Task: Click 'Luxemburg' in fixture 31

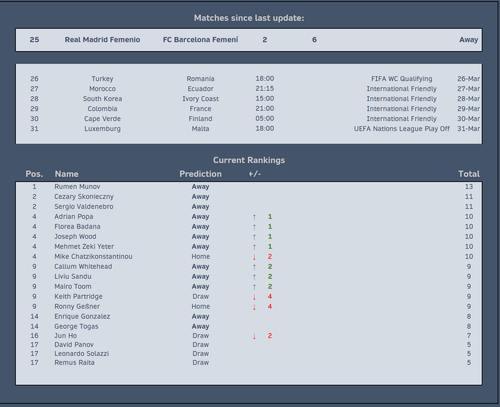Action: [102, 129]
